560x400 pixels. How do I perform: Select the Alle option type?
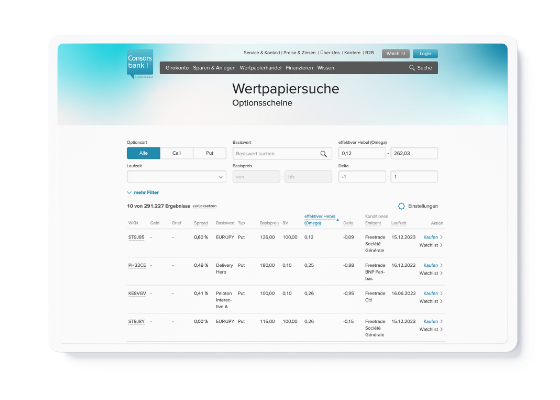[x=144, y=153]
